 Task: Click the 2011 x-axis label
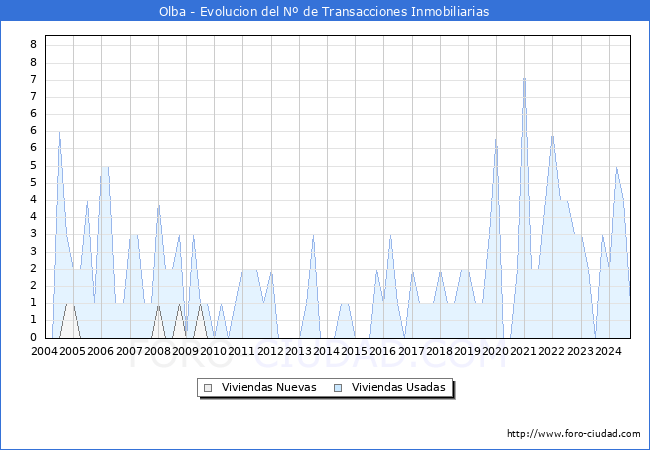click(x=242, y=351)
